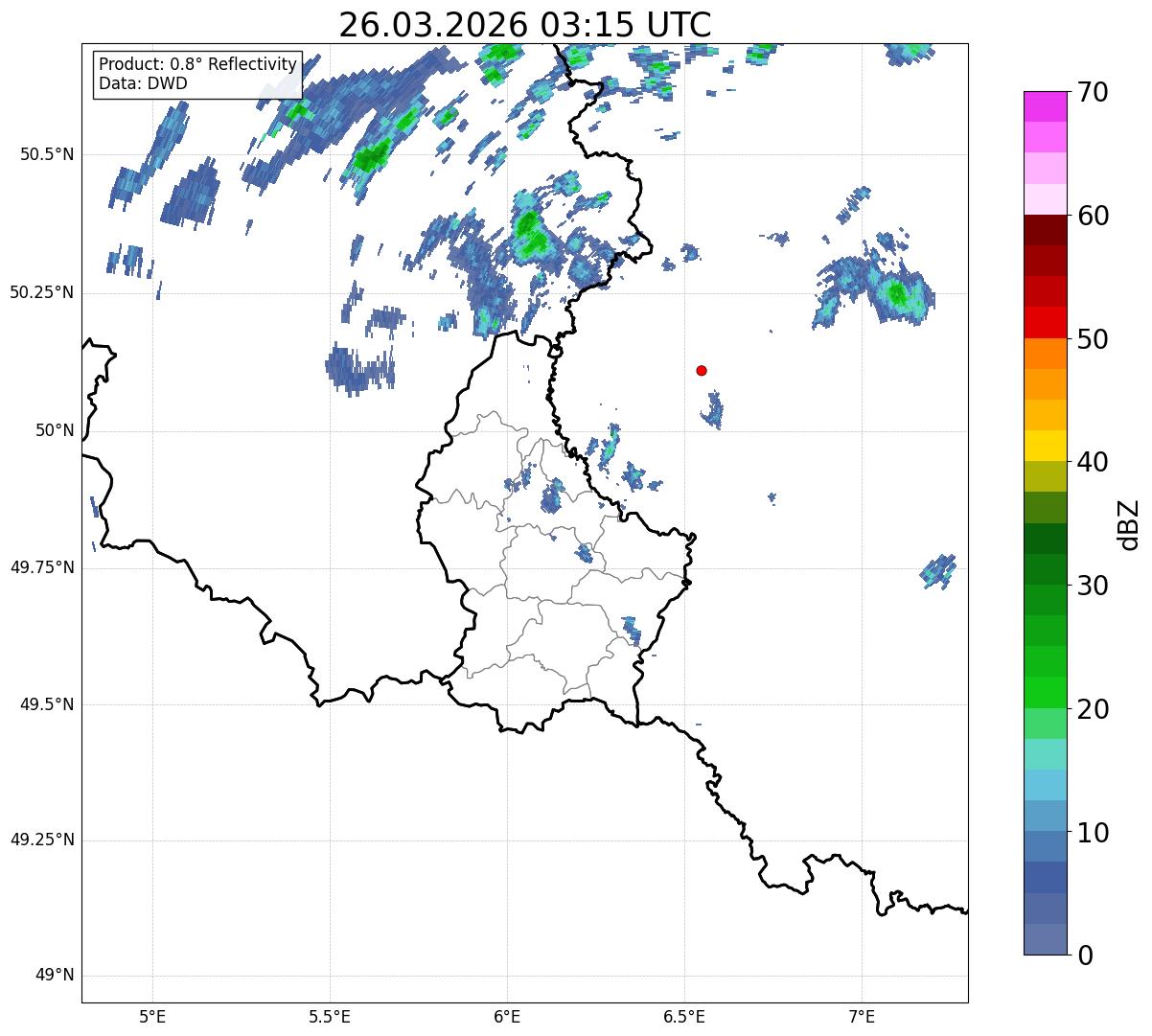Click the longitude label "5°E"

click(x=153, y=1016)
